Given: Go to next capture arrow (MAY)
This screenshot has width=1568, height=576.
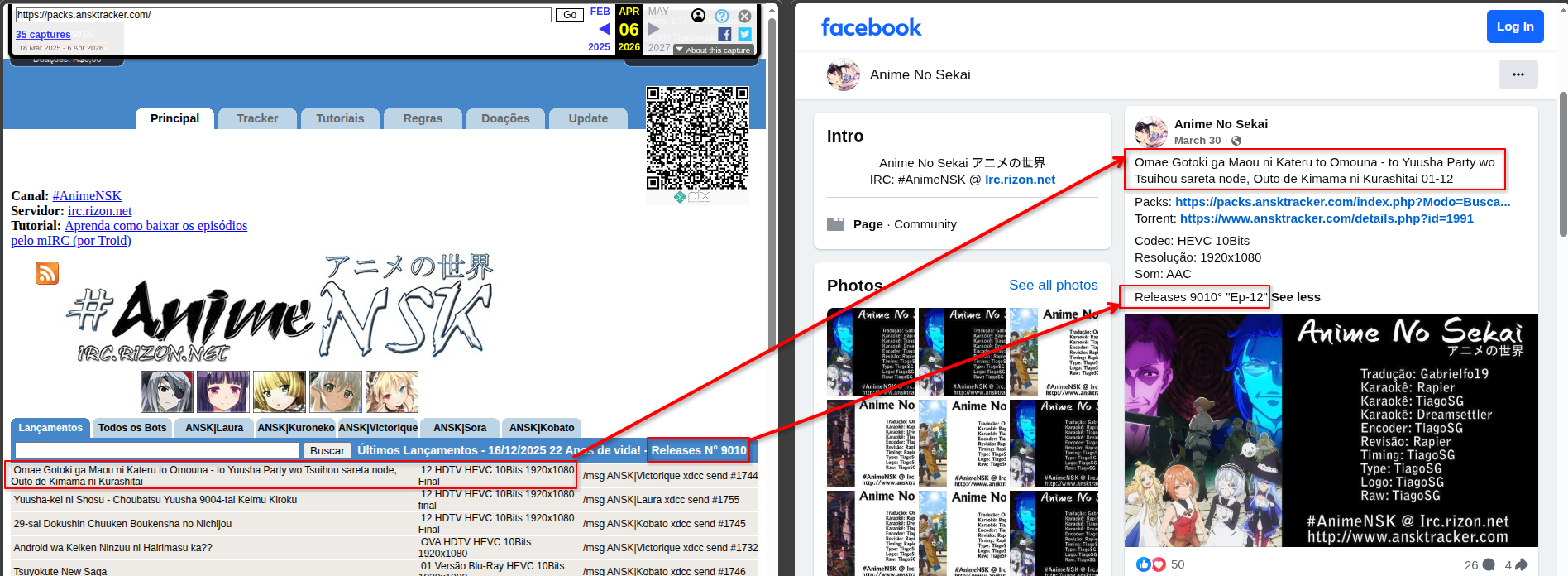Looking at the screenshot, I should coord(654,29).
